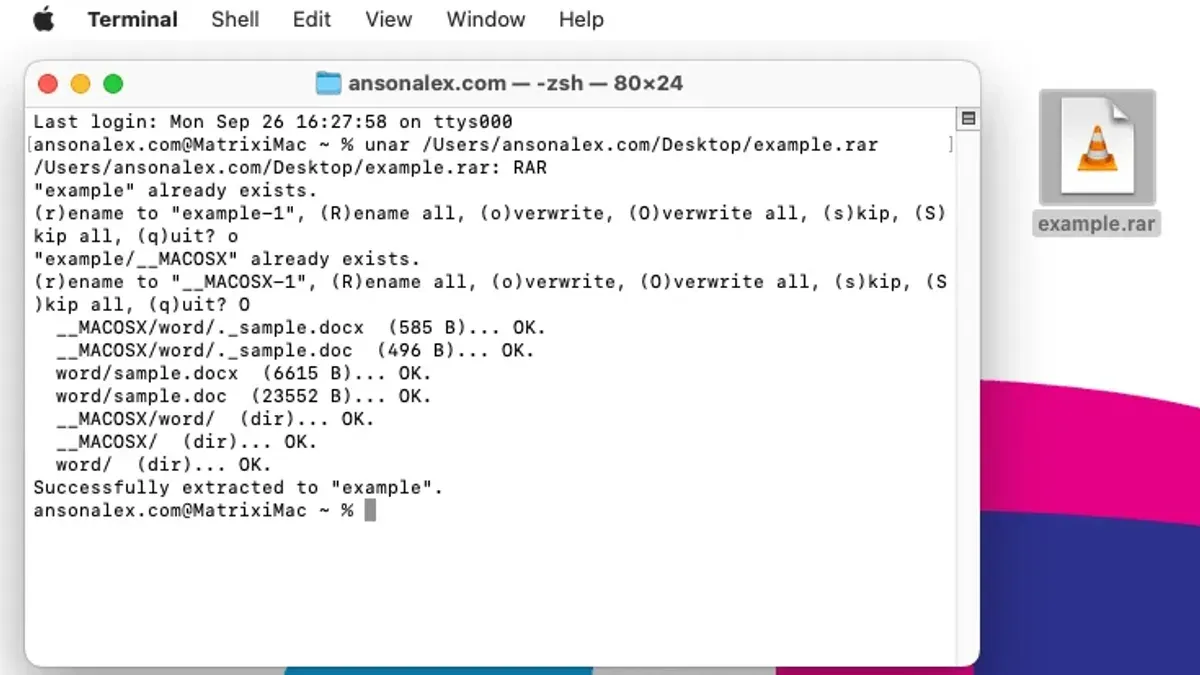Click the example.rar file name label
This screenshot has height=675, width=1200.
1097,224
